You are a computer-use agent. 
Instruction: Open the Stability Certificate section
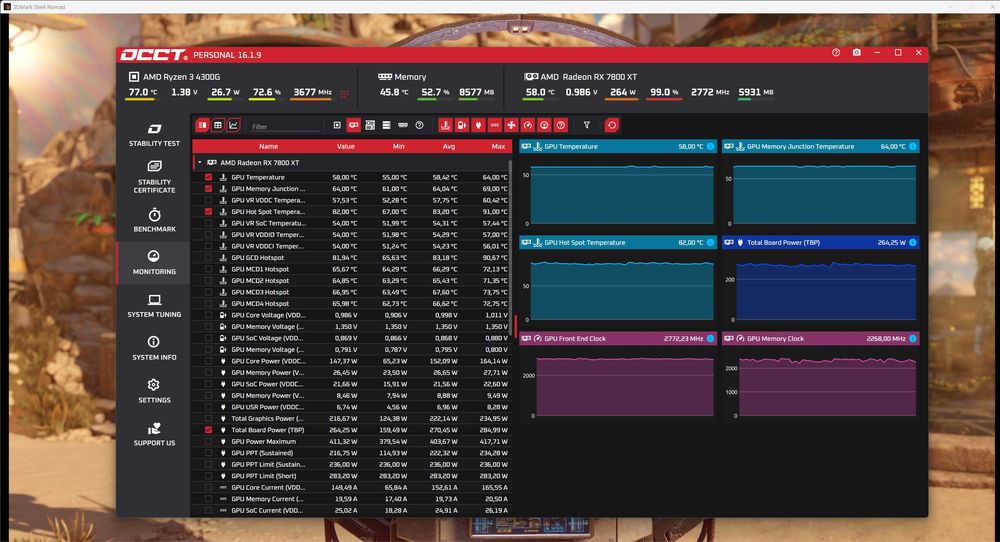click(x=154, y=177)
